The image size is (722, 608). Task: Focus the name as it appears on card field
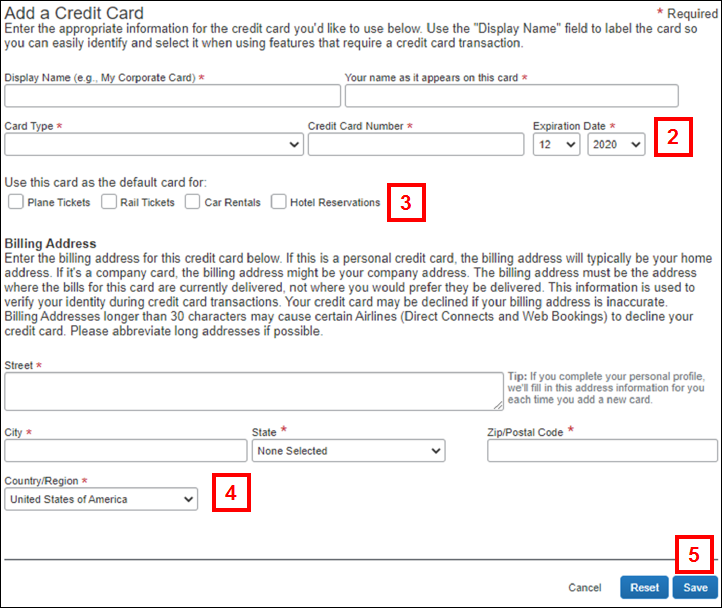pyautogui.click(x=511, y=96)
